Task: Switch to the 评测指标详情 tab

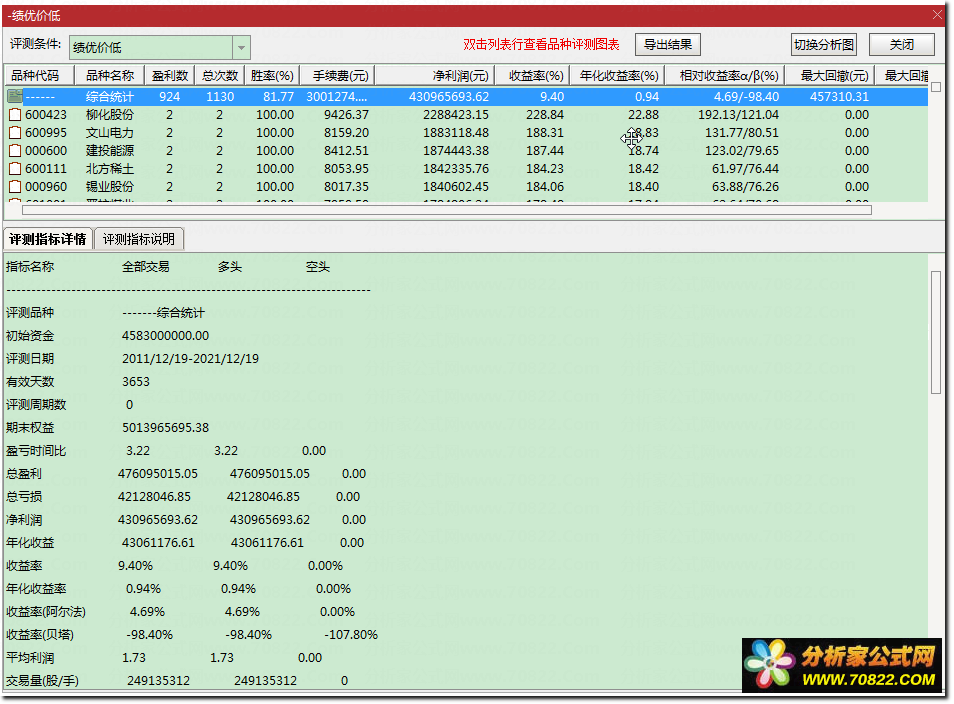Action: 48,239
